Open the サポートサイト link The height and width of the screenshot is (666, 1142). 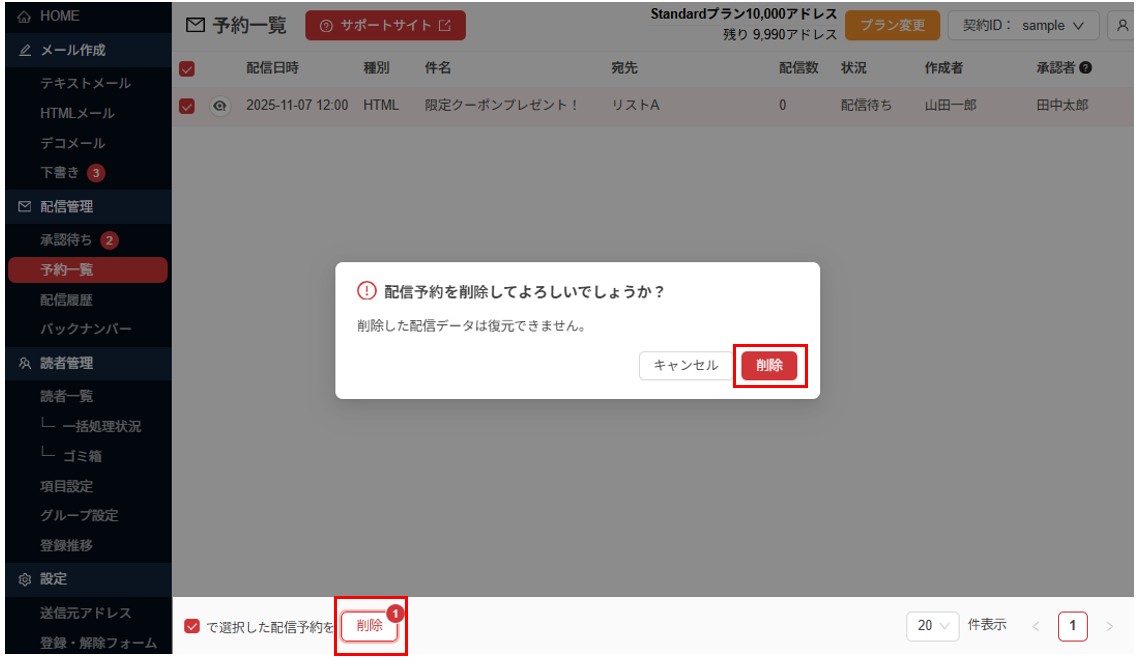(385, 26)
